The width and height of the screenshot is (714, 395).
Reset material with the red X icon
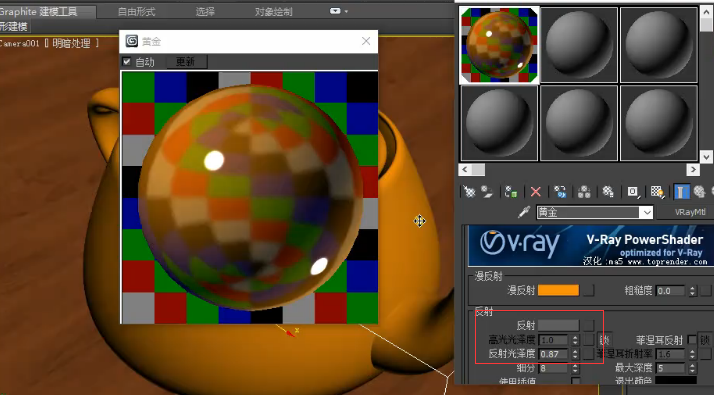click(536, 192)
